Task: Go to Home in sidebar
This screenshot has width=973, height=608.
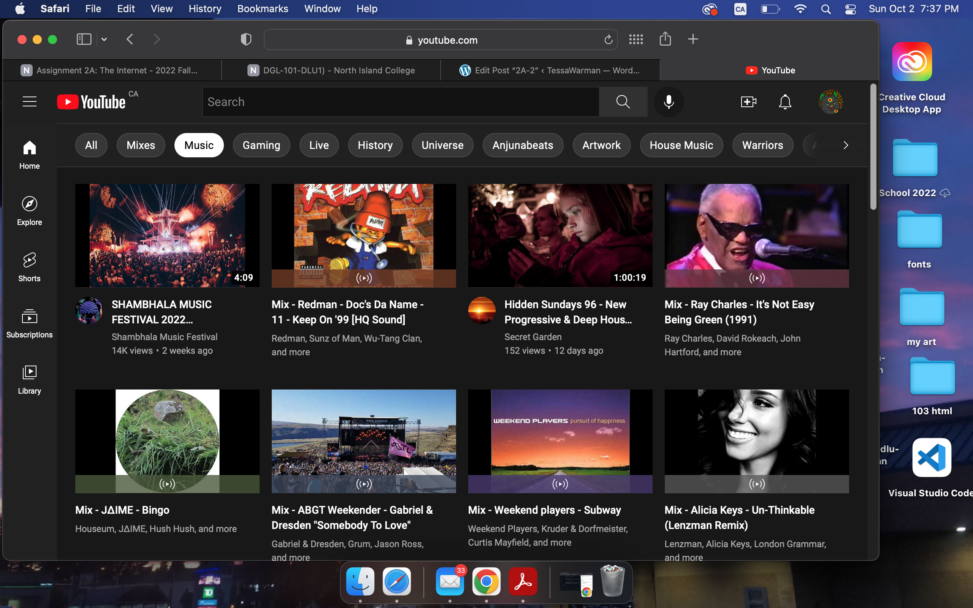Action: [29, 154]
